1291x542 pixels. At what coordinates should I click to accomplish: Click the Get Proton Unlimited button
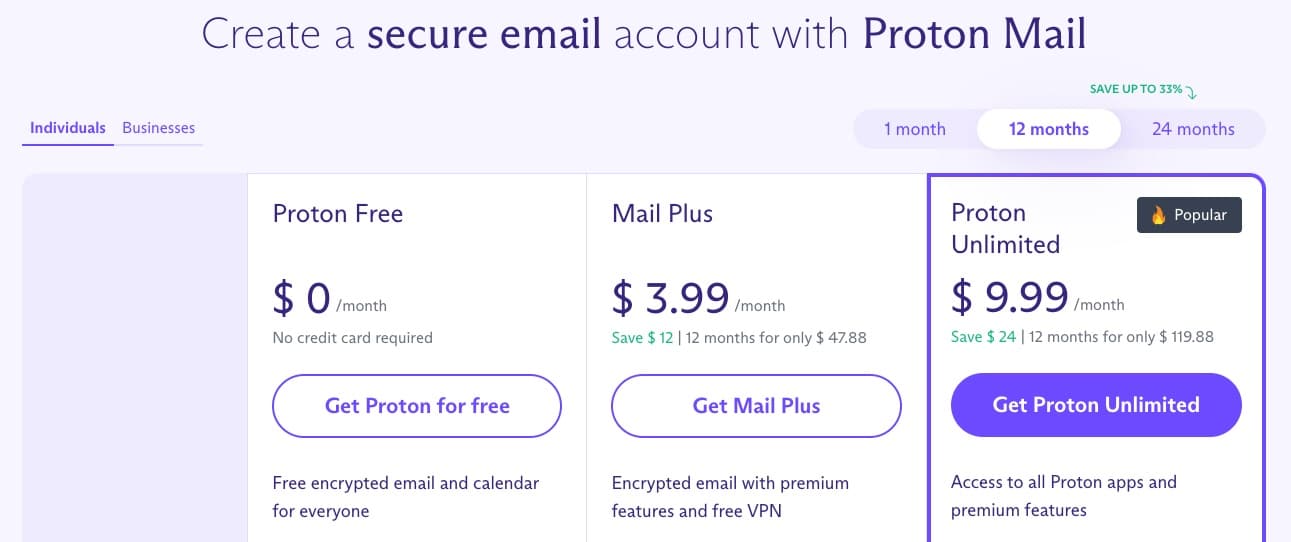tap(1096, 405)
